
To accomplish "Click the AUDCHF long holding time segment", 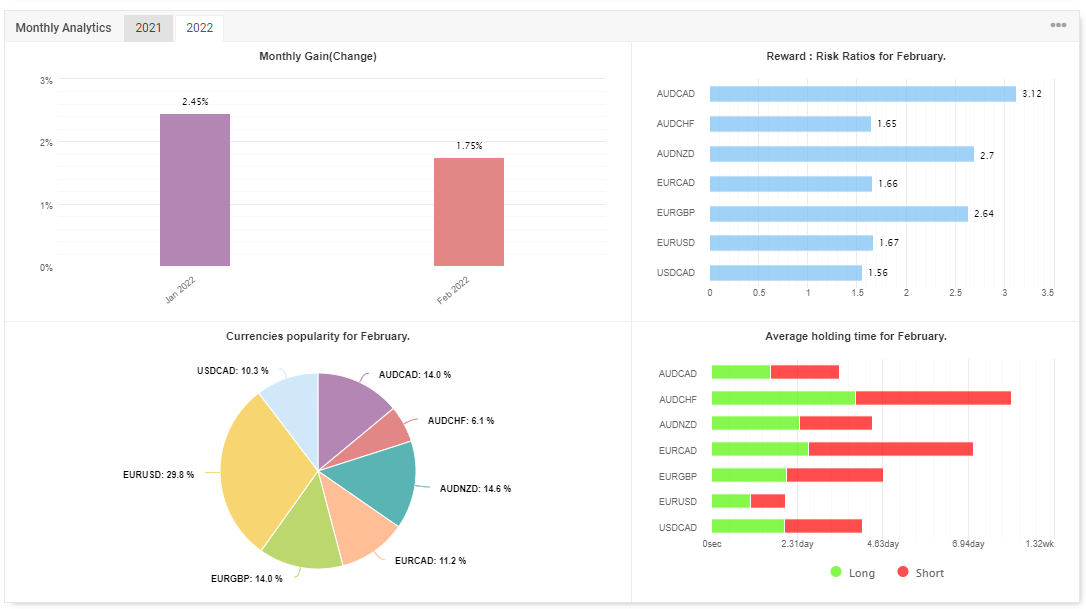I will pos(783,398).
